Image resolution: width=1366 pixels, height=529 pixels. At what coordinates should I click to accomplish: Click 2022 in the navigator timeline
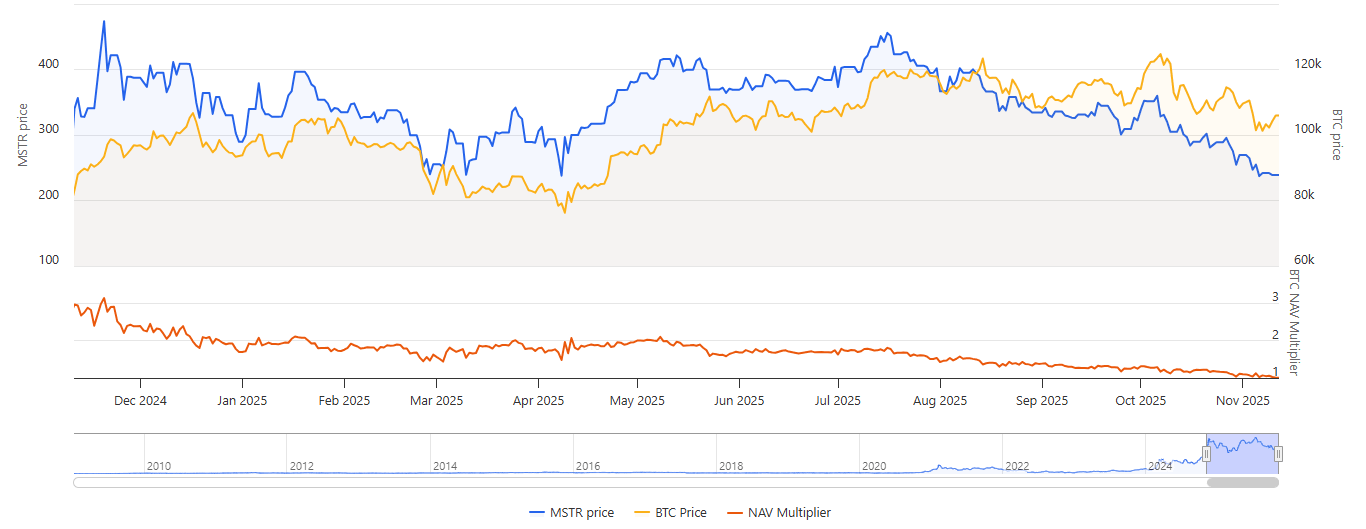click(x=1017, y=466)
